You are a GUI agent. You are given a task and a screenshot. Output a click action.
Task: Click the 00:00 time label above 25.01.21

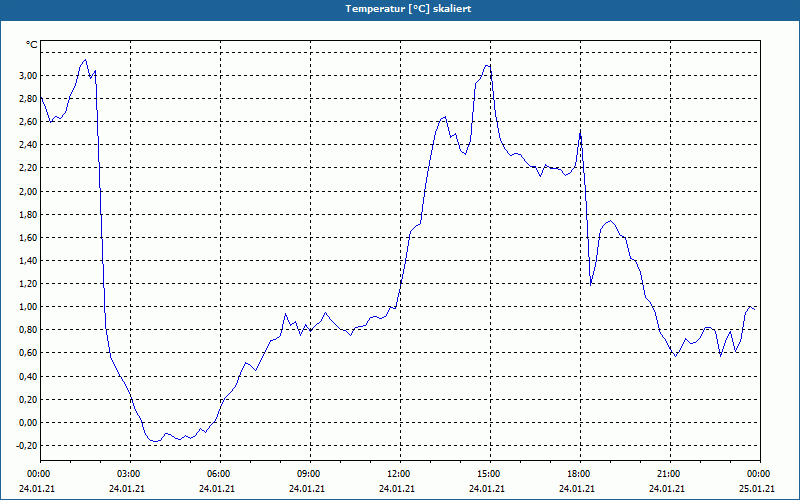point(758,474)
